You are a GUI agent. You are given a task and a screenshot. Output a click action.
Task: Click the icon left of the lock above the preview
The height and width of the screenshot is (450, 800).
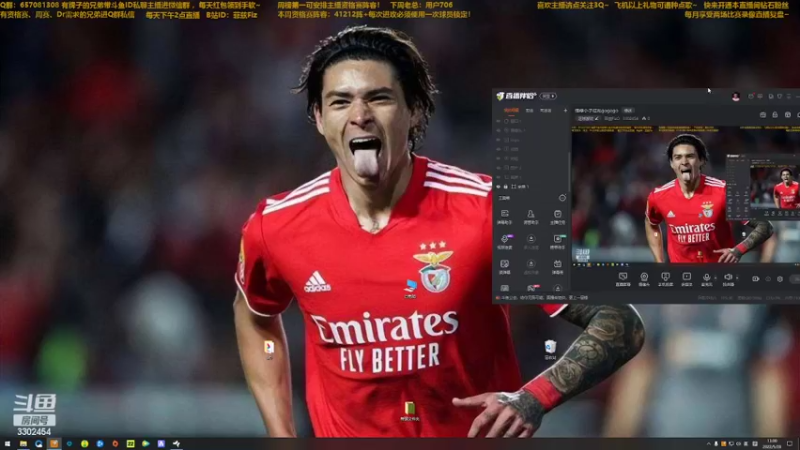click(763, 115)
